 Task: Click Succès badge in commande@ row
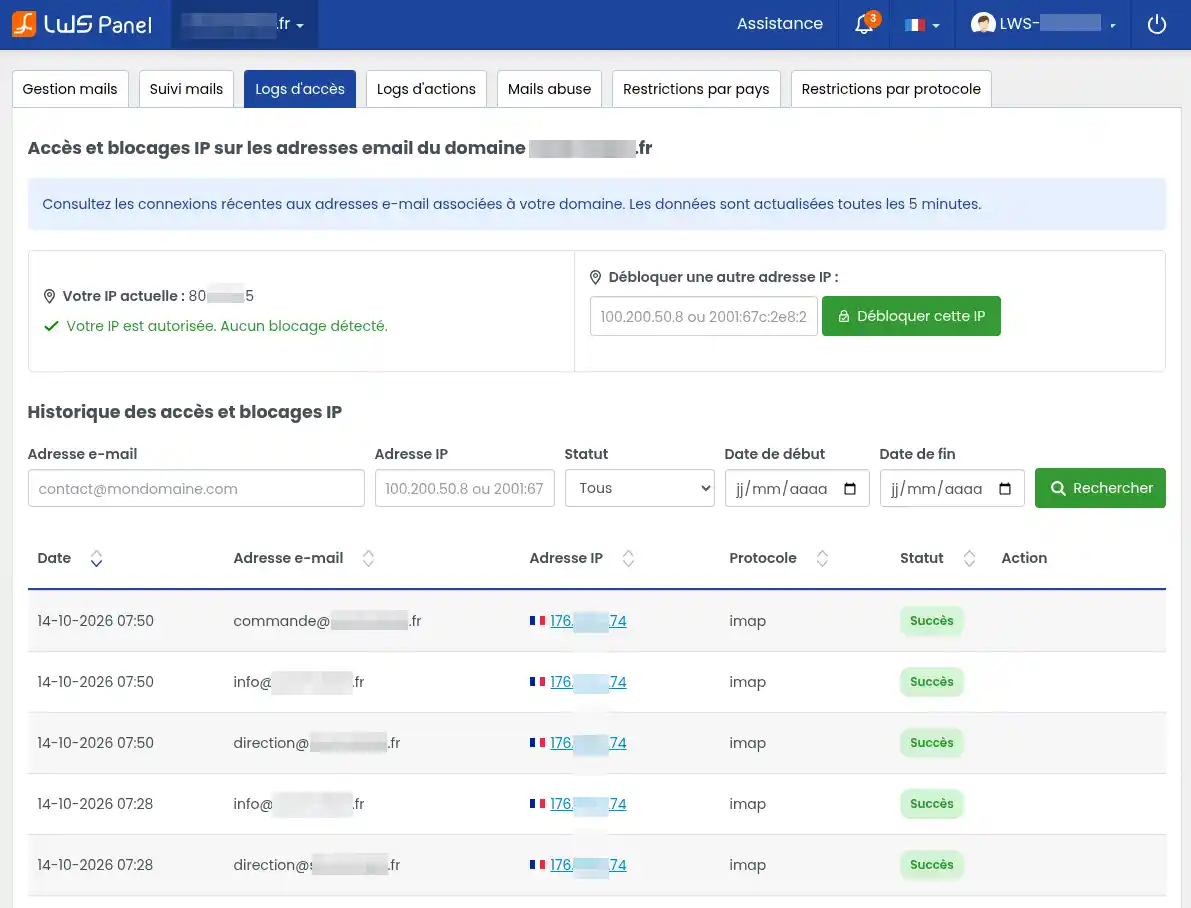tap(931, 621)
